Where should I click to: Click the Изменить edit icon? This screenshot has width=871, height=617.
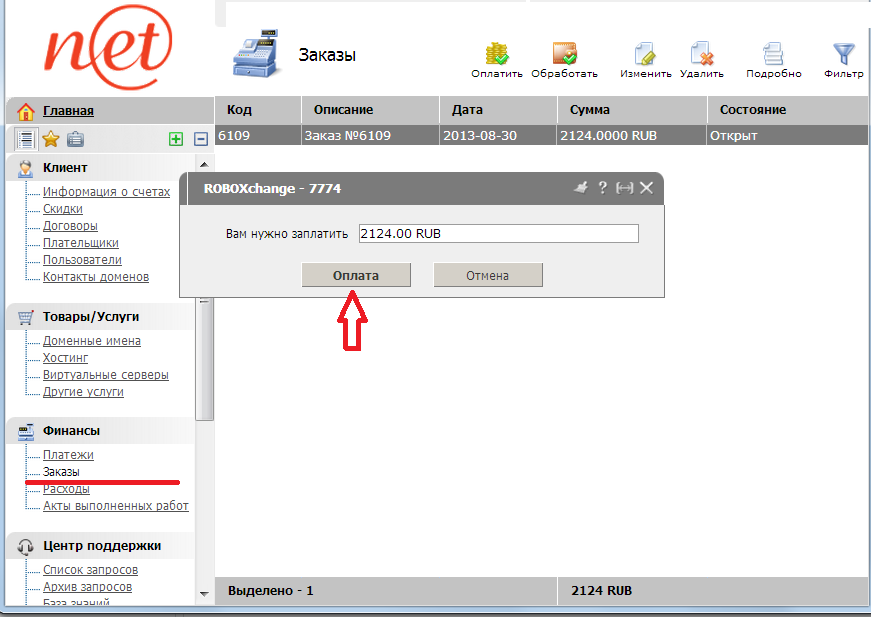point(645,54)
